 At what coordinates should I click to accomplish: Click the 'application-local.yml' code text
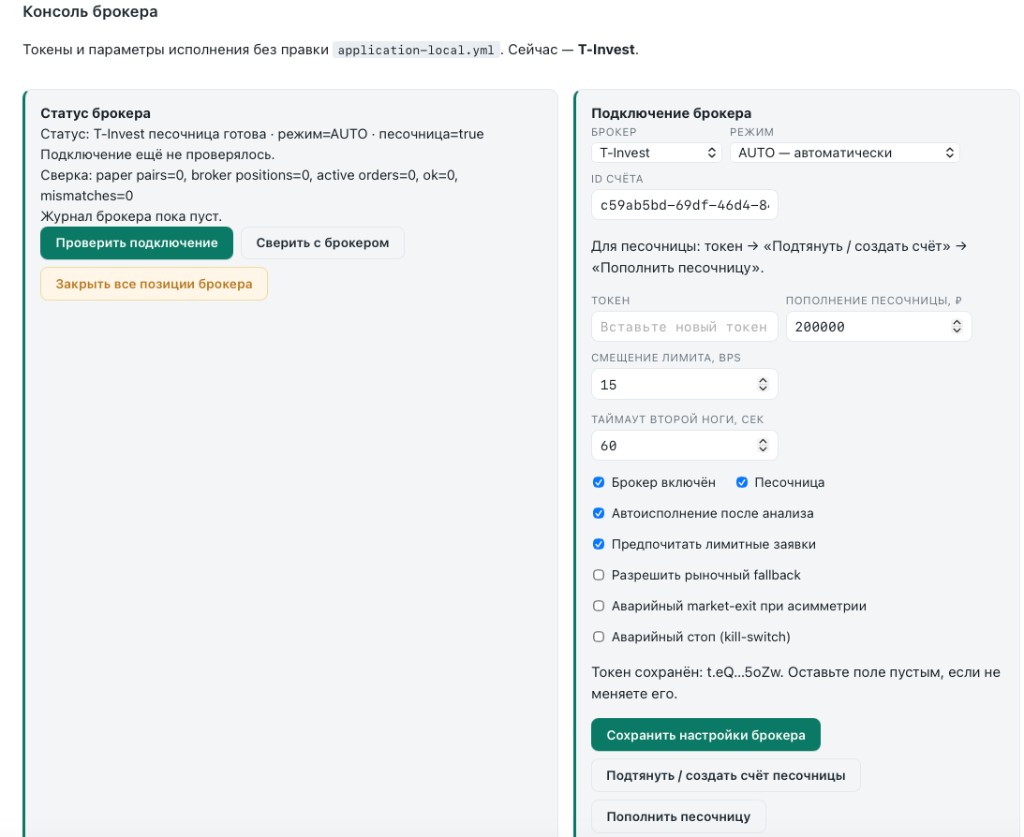[x=416, y=50]
